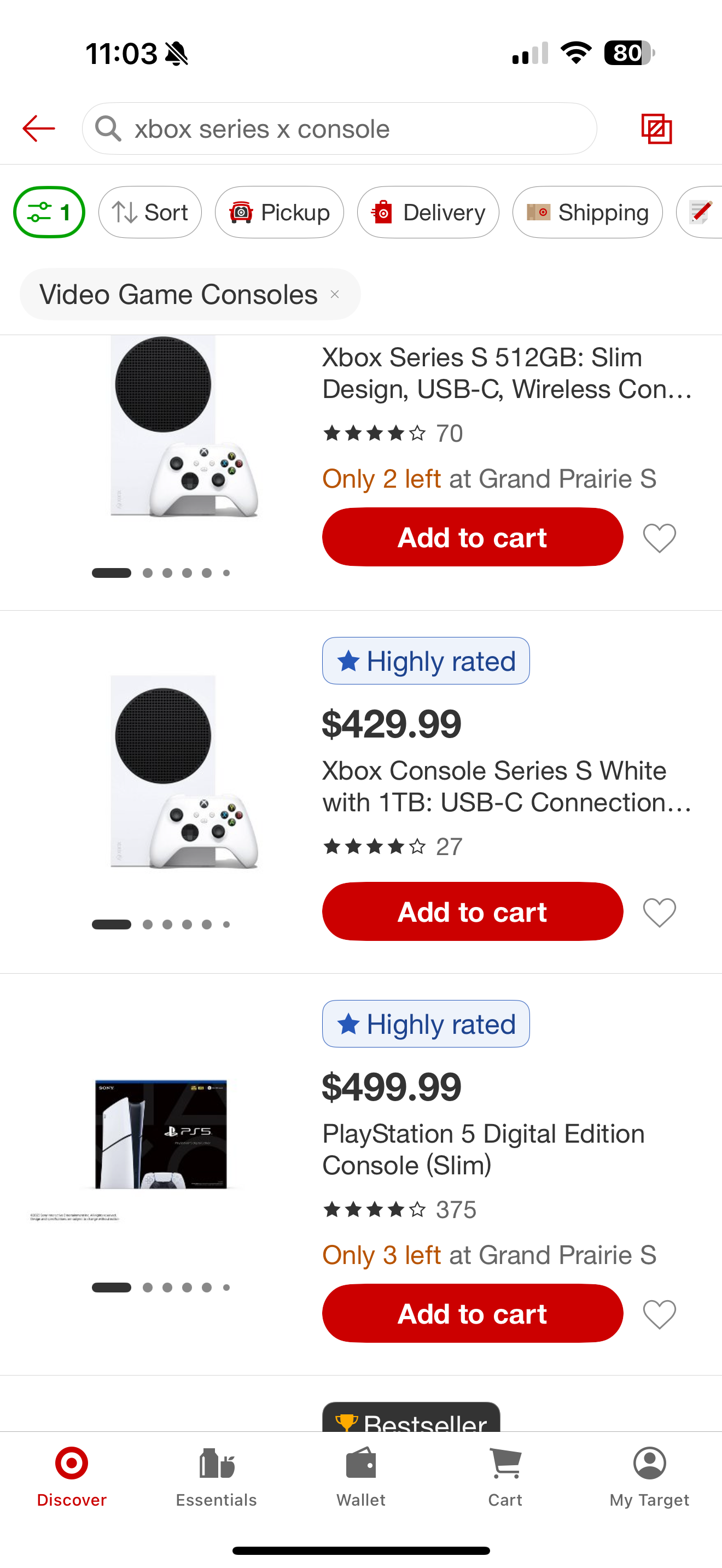Tap the search field with xbox query
The width and height of the screenshot is (722, 1568).
[x=340, y=129]
